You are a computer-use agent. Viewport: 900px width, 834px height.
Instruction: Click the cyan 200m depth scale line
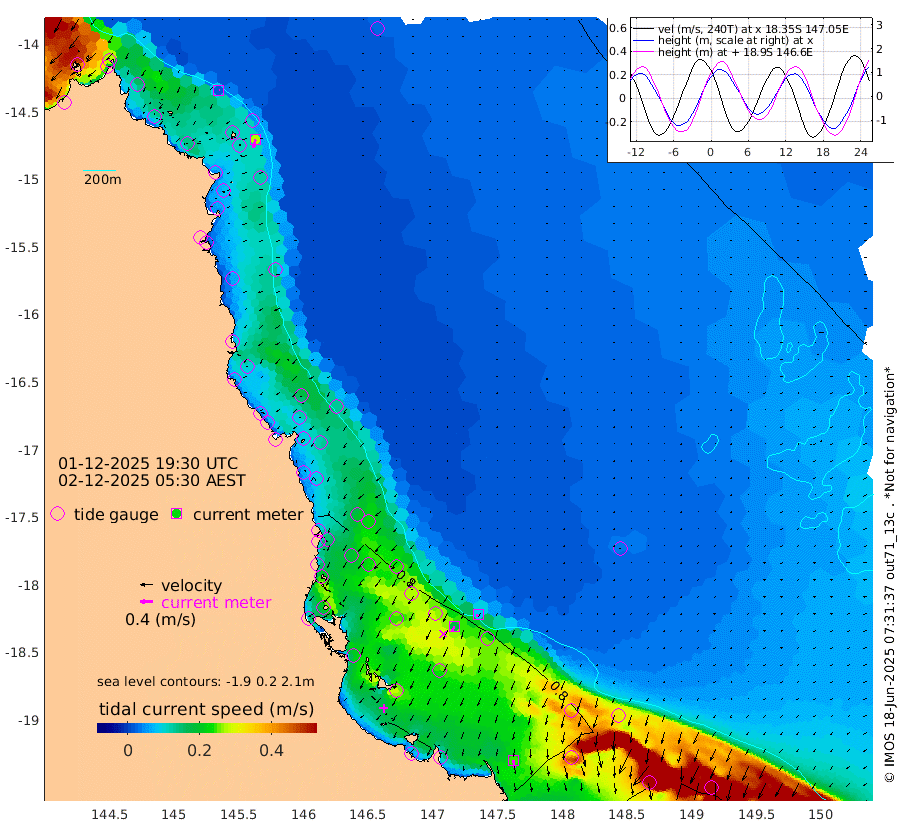(99, 170)
